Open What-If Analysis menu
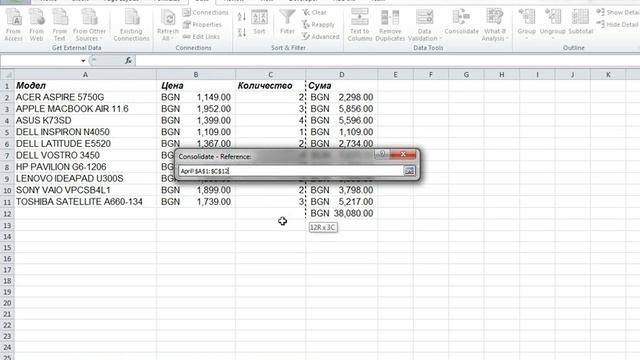 coord(495,25)
